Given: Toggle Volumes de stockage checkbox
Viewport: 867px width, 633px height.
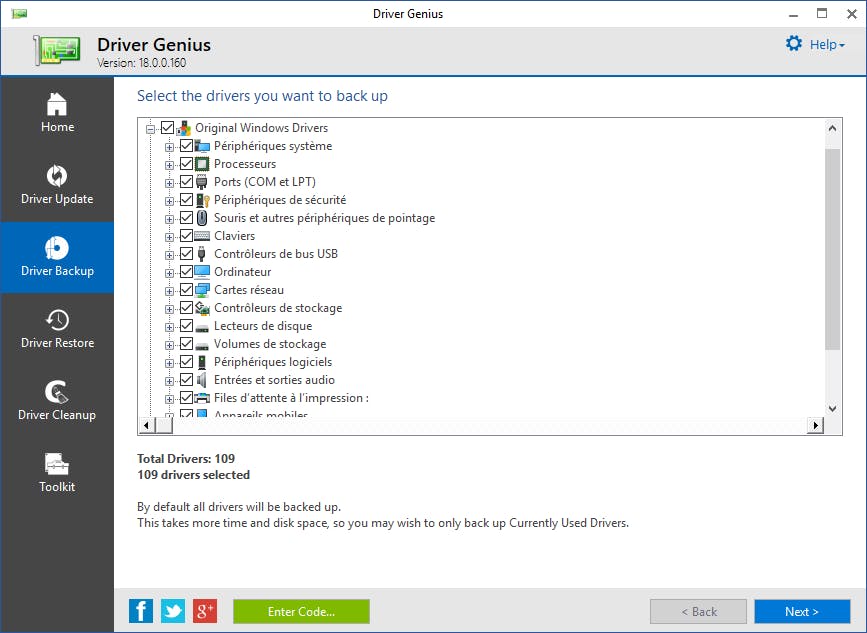Looking at the screenshot, I should click(x=186, y=343).
